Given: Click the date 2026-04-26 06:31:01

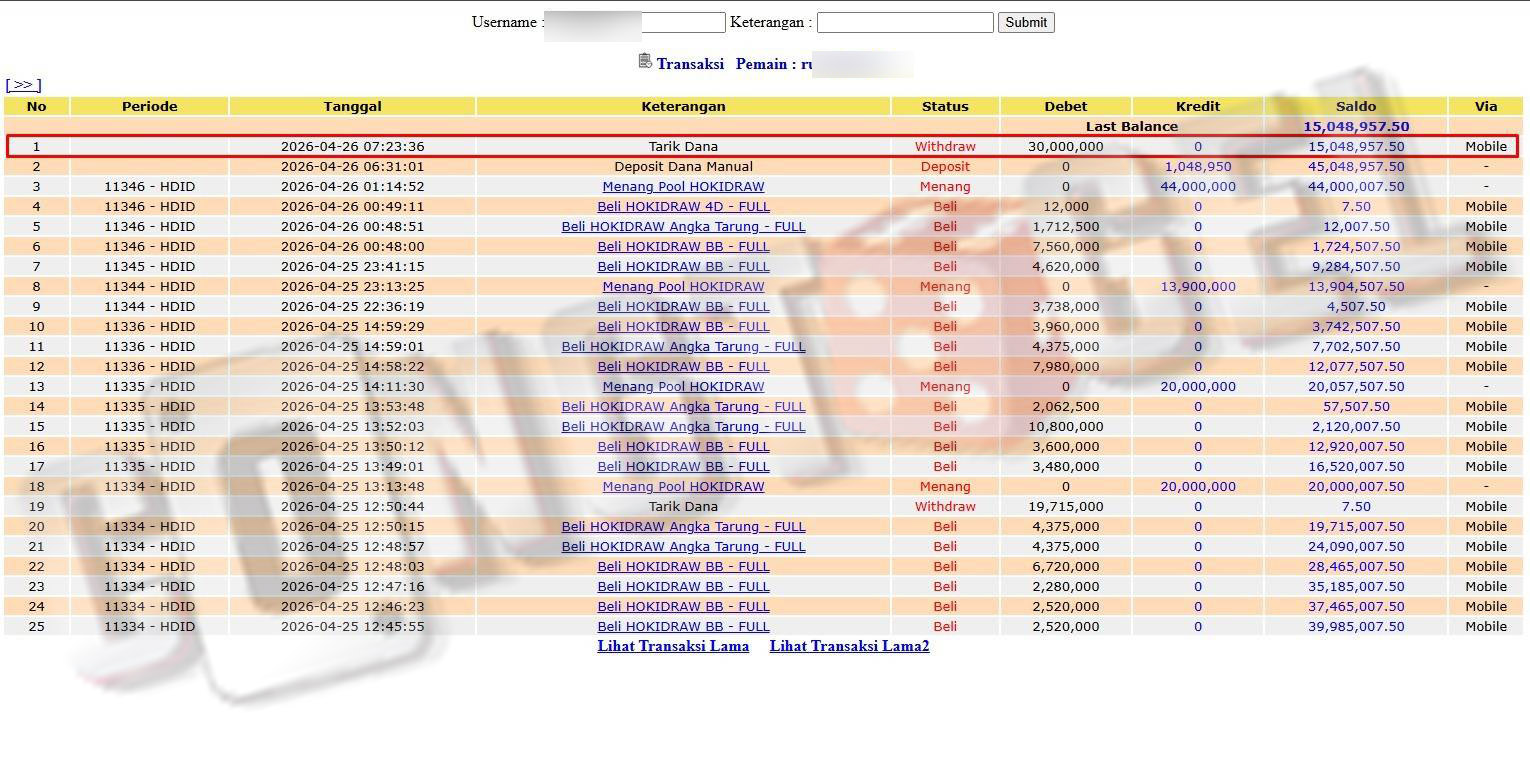Looking at the screenshot, I should click(x=352, y=167).
